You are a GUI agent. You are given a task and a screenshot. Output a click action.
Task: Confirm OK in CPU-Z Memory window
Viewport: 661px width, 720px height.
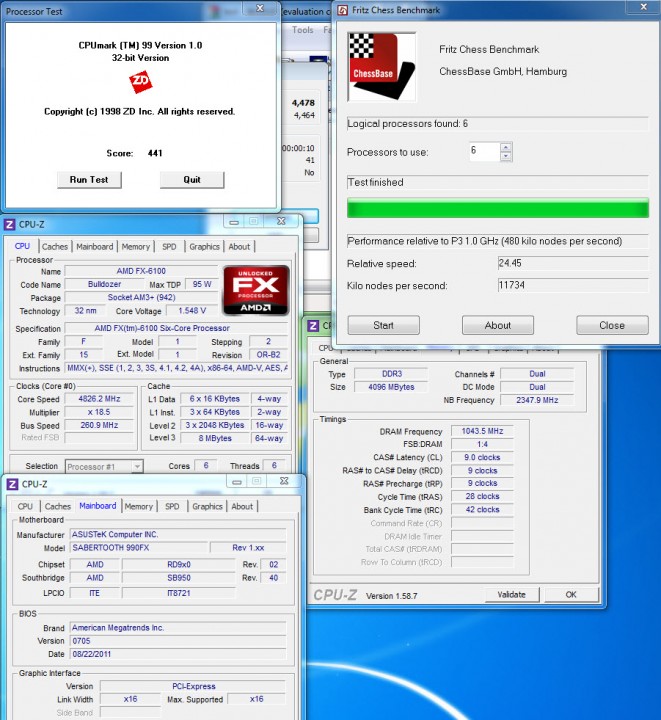571,595
